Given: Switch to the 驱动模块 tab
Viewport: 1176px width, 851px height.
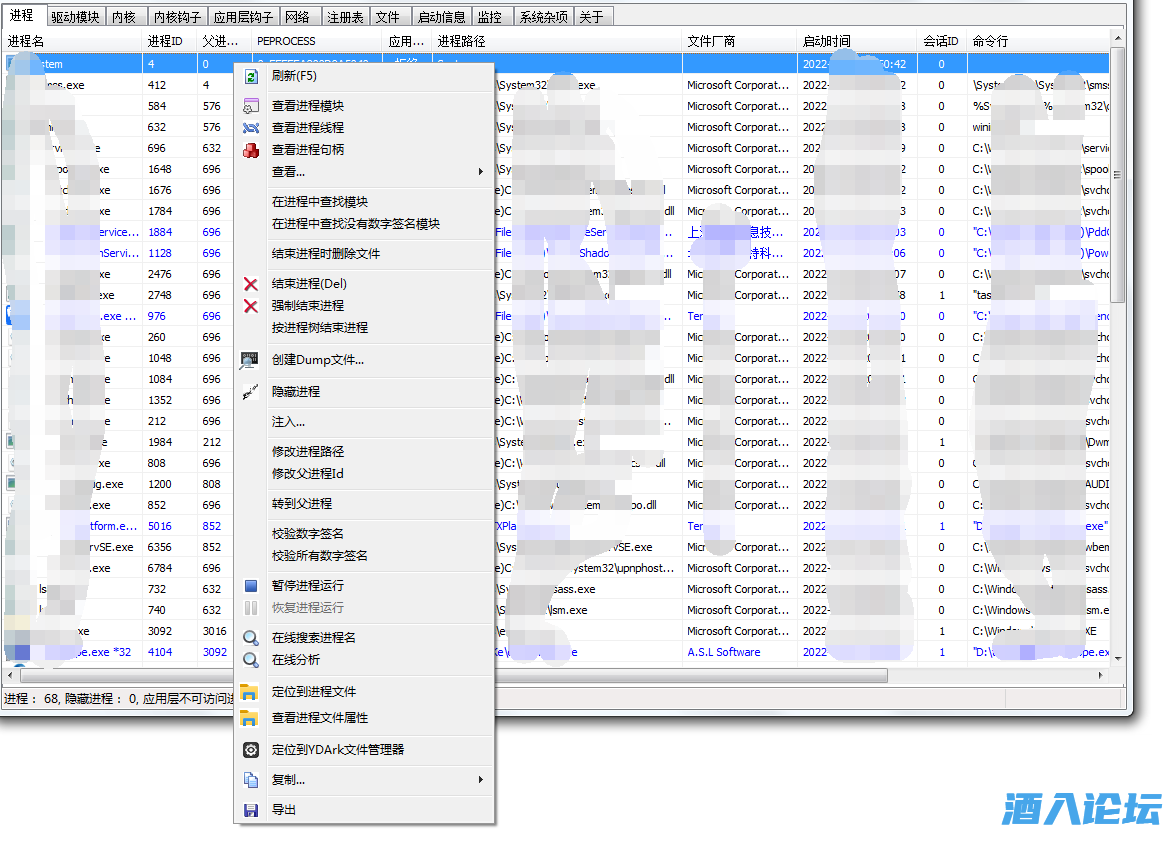Looking at the screenshot, I should [75, 17].
